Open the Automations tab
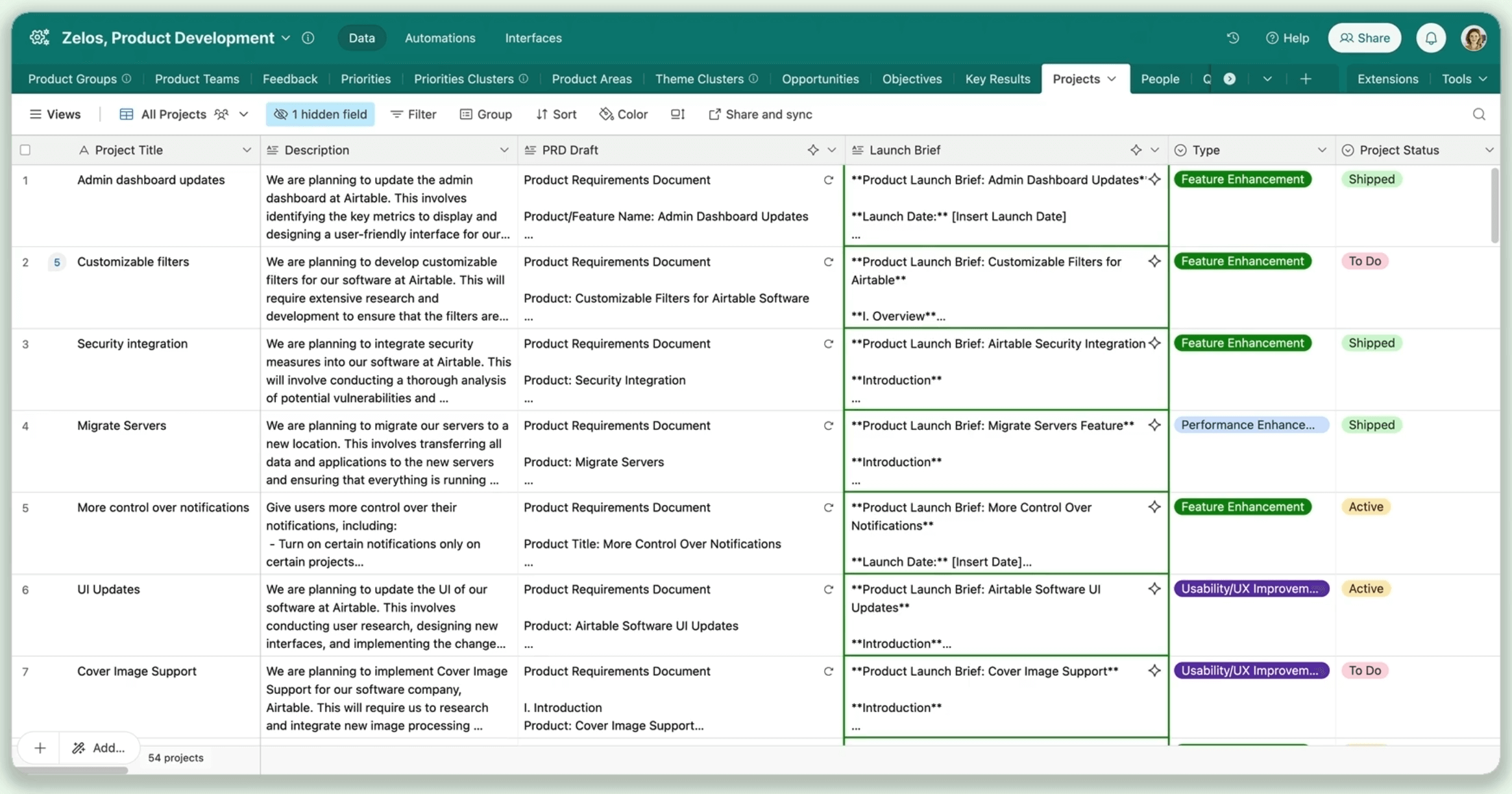The width and height of the screenshot is (1512, 794). click(x=439, y=38)
